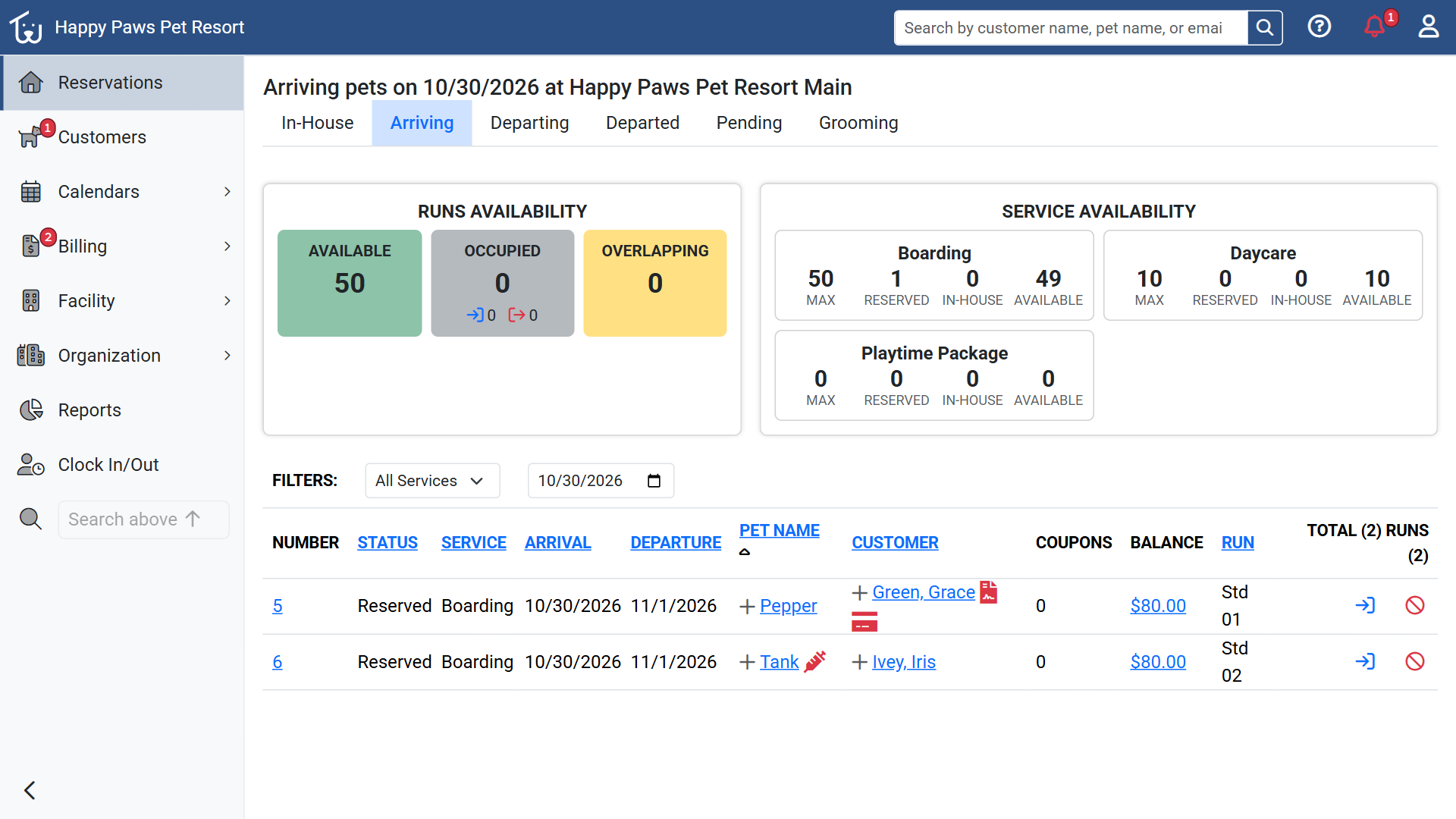1456x819 pixels.
Task: Click the plus icon beside Pepper
Action: [747, 607]
